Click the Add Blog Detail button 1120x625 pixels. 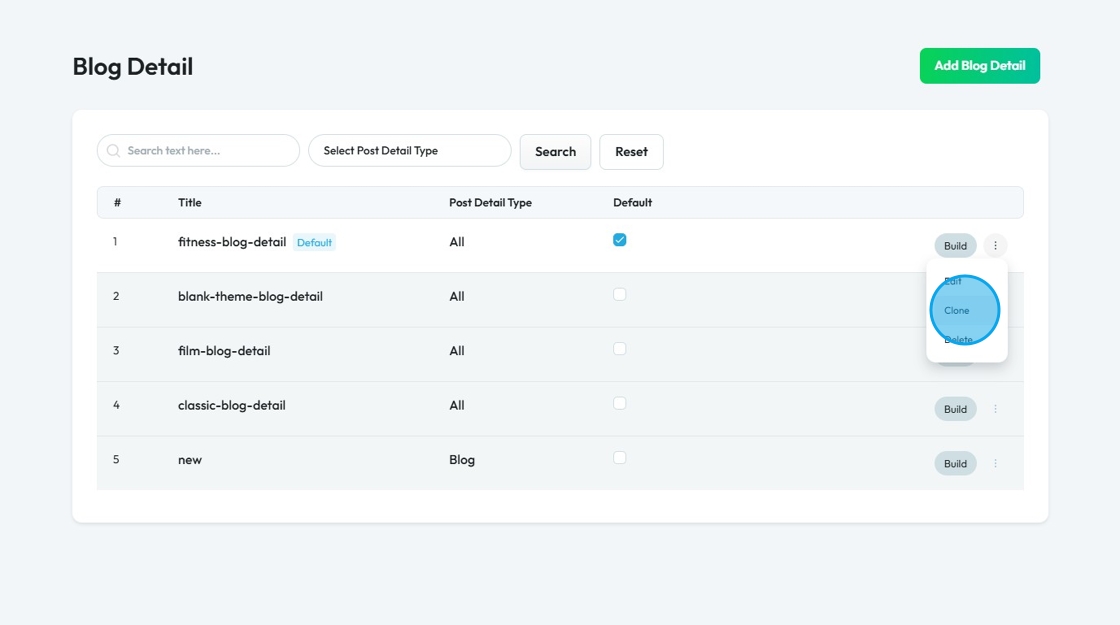tap(979, 66)
